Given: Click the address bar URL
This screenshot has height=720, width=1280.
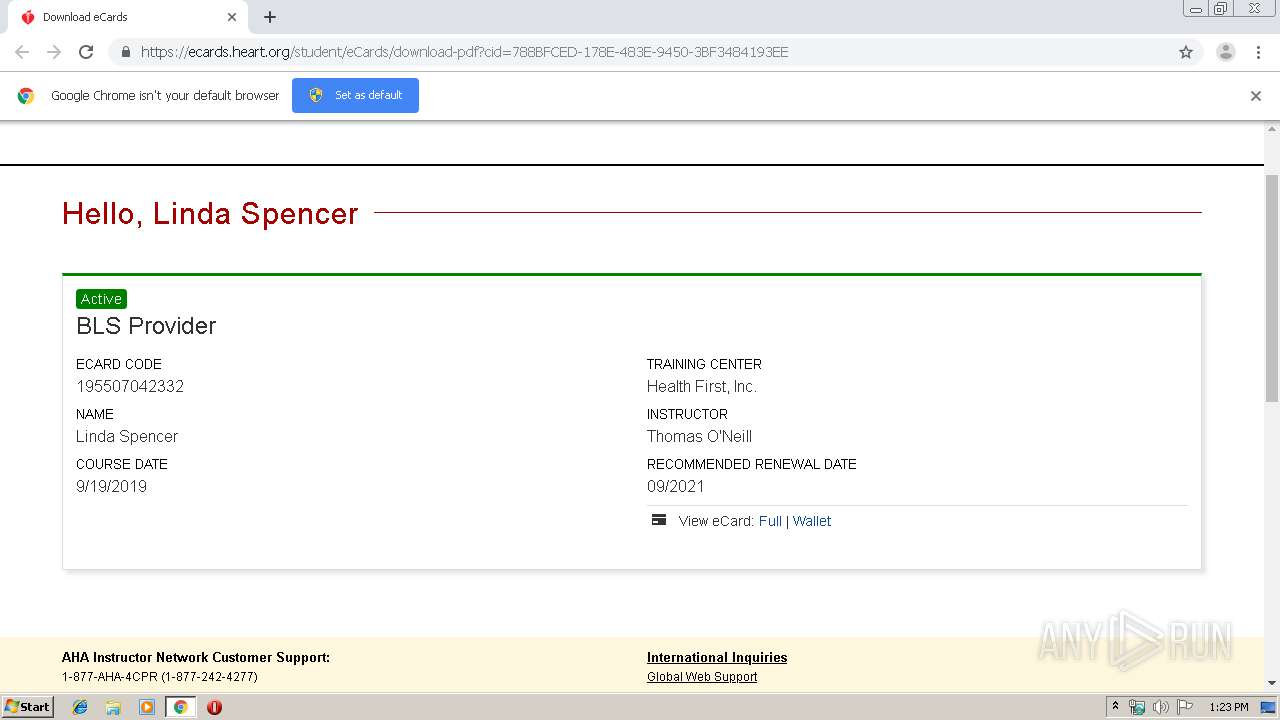Looking at the screenshot, I should (464, 52).
